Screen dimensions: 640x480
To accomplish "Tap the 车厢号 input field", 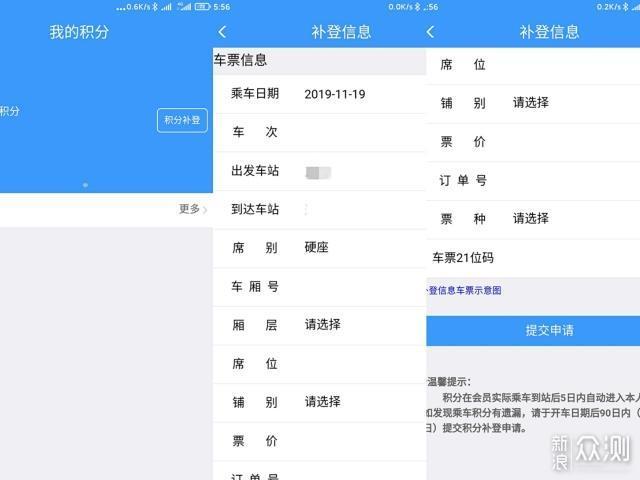I will 350,287.
